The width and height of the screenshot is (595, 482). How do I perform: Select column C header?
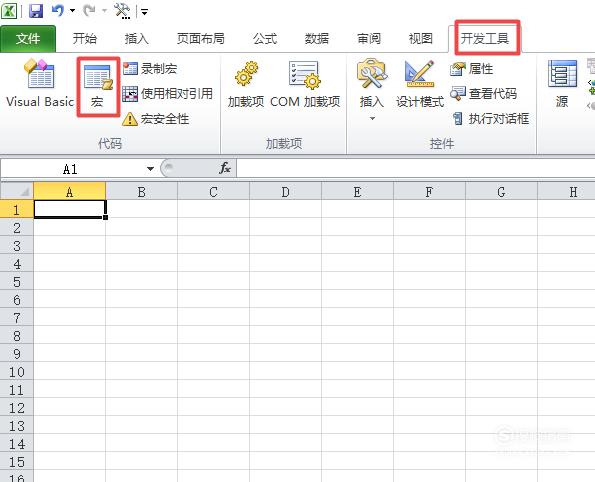pyautogui.click(x=213, y=191)
